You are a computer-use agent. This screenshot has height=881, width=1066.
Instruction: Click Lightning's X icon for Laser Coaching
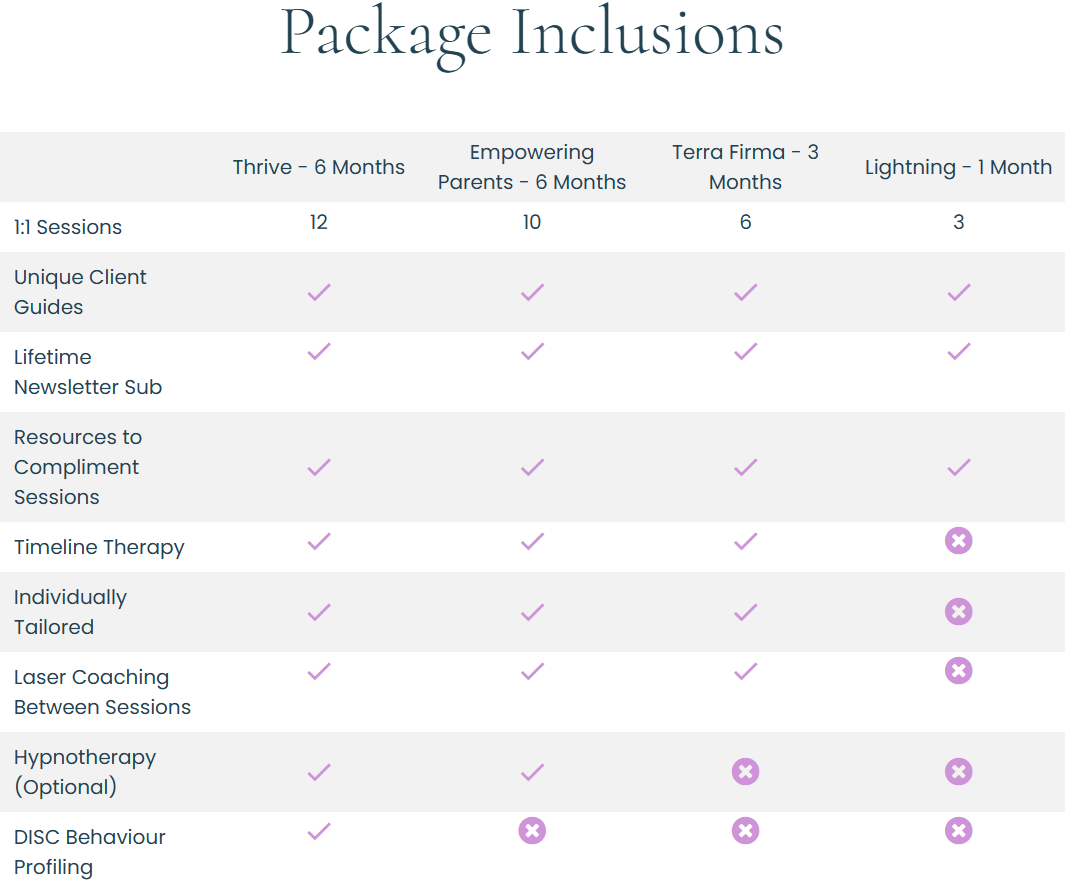tap(958, 671)
